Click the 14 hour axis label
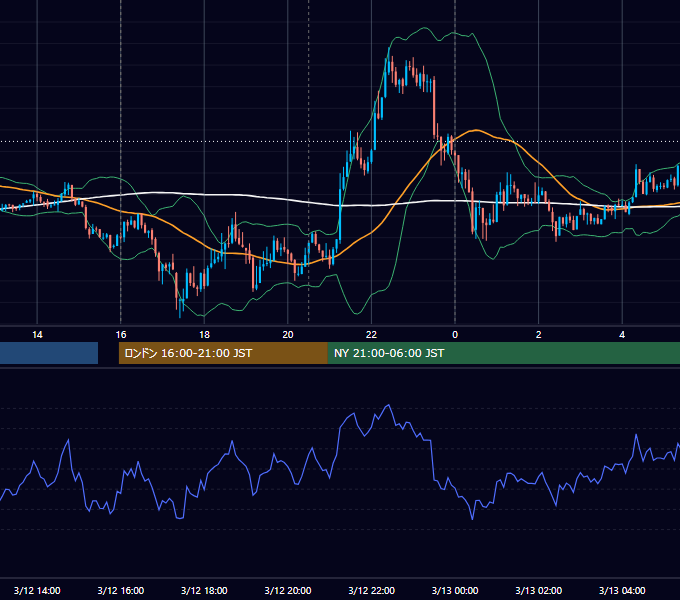The image size is (680, 600). click(37, 335)
